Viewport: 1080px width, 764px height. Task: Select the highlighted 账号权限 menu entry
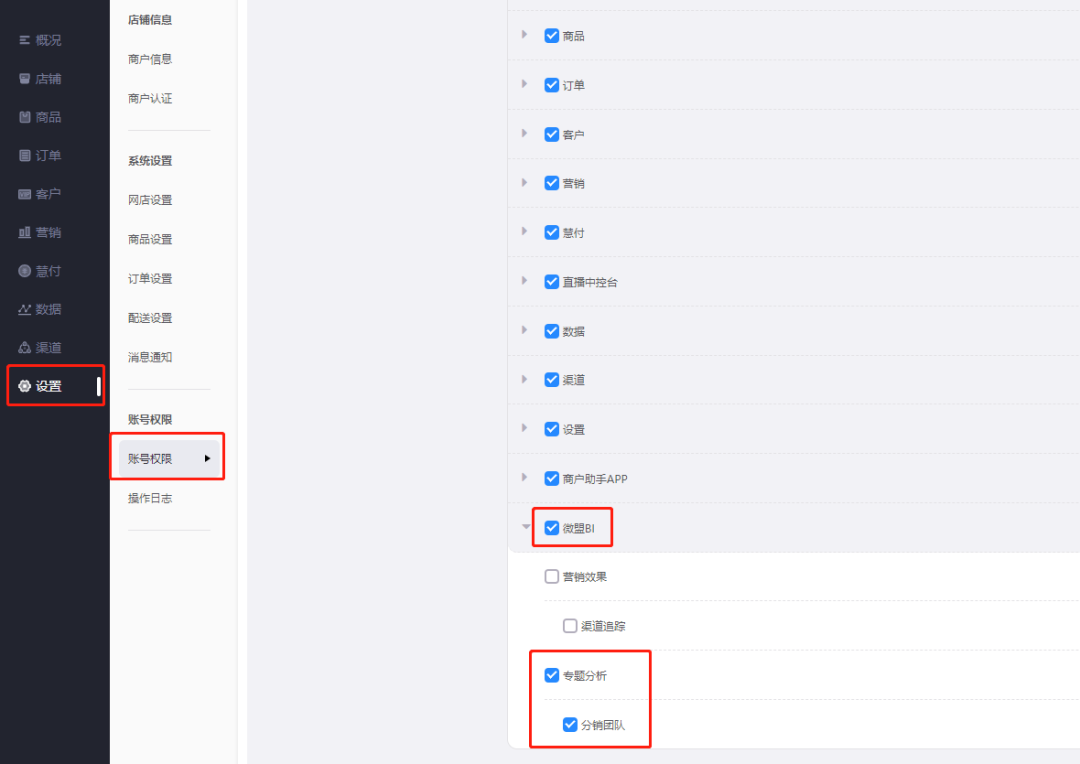[x=169, y=459]
